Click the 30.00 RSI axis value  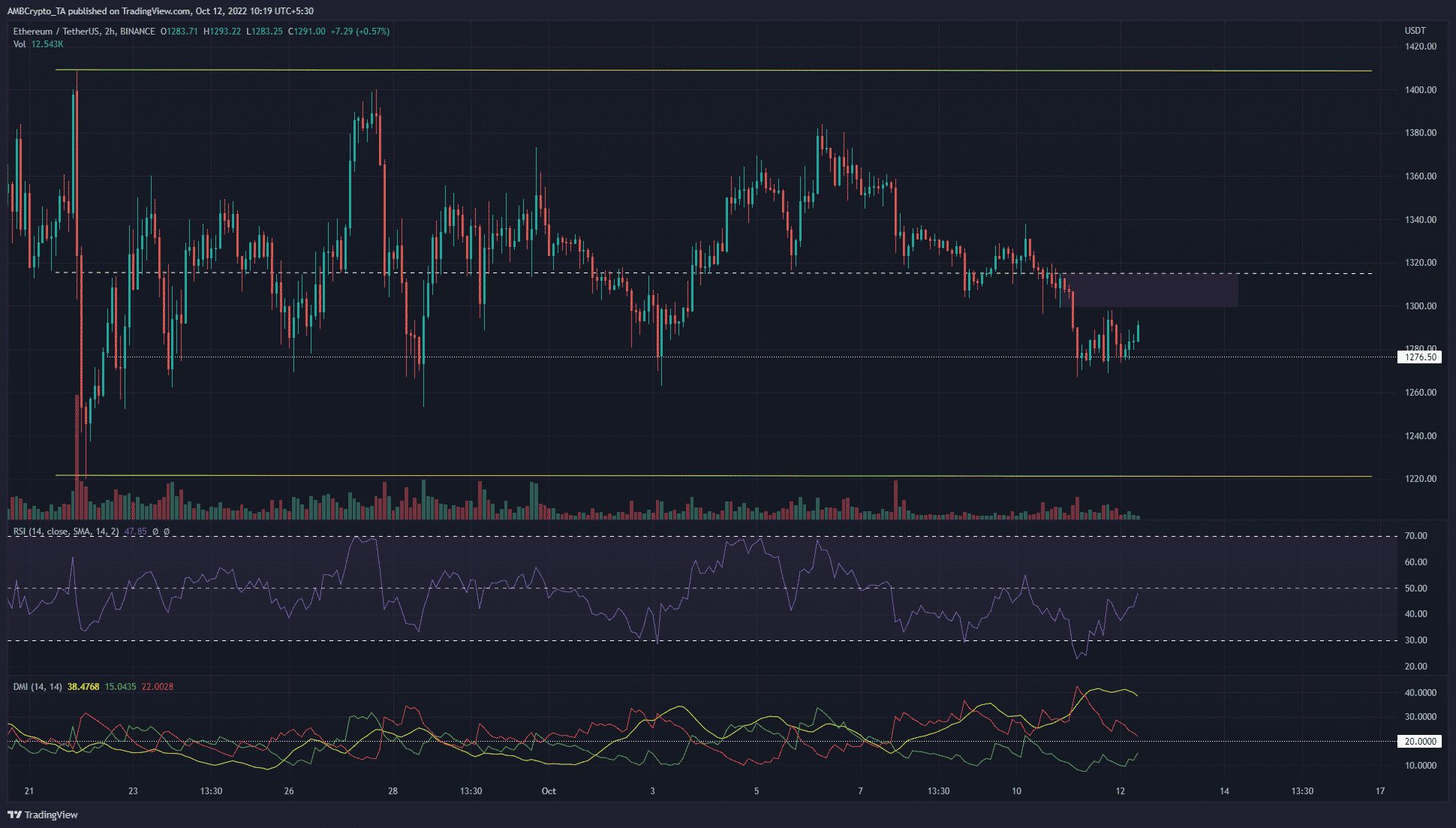point(1416,640)
